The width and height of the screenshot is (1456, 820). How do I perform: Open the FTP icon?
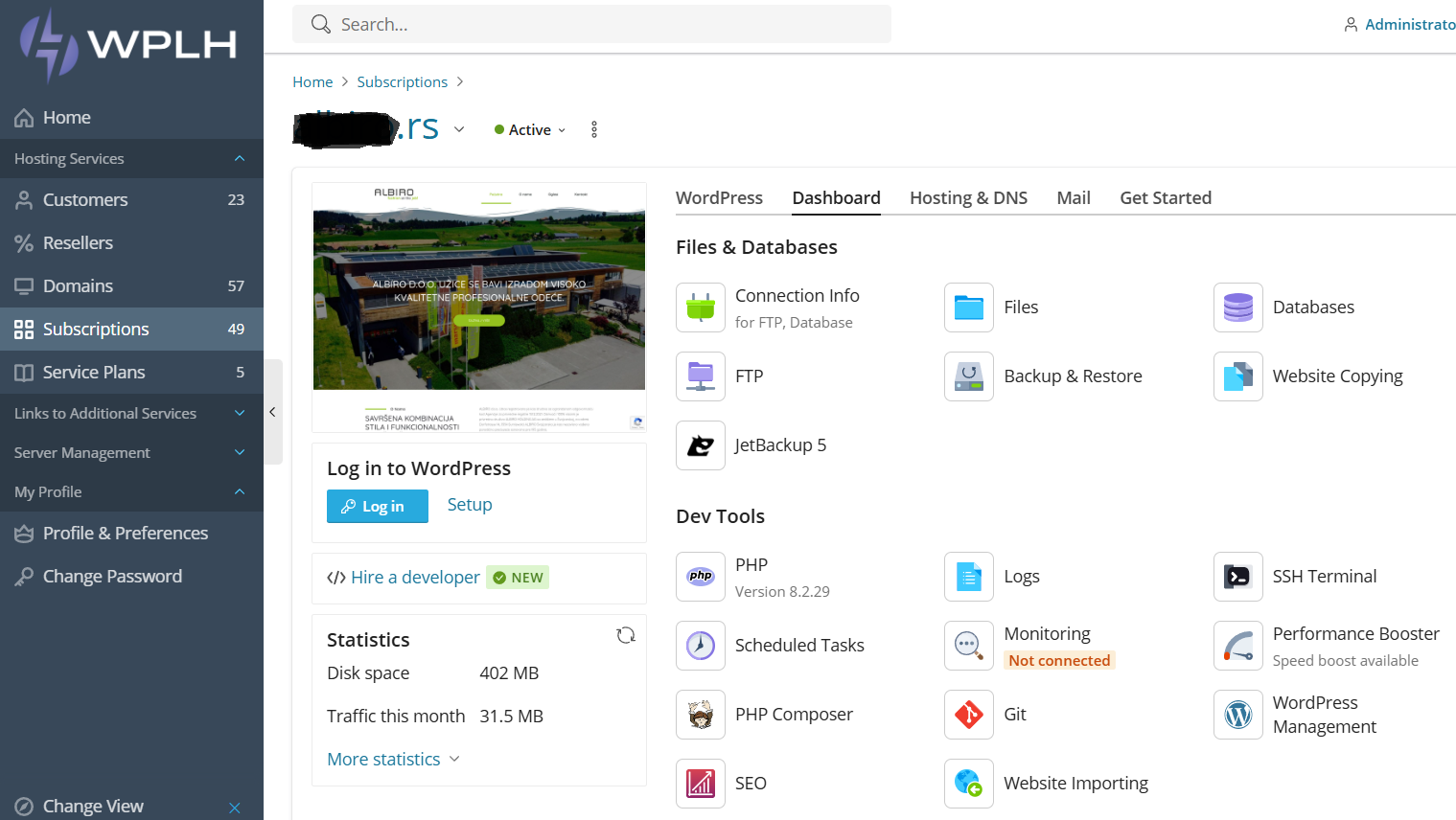(x=701, y=376)
